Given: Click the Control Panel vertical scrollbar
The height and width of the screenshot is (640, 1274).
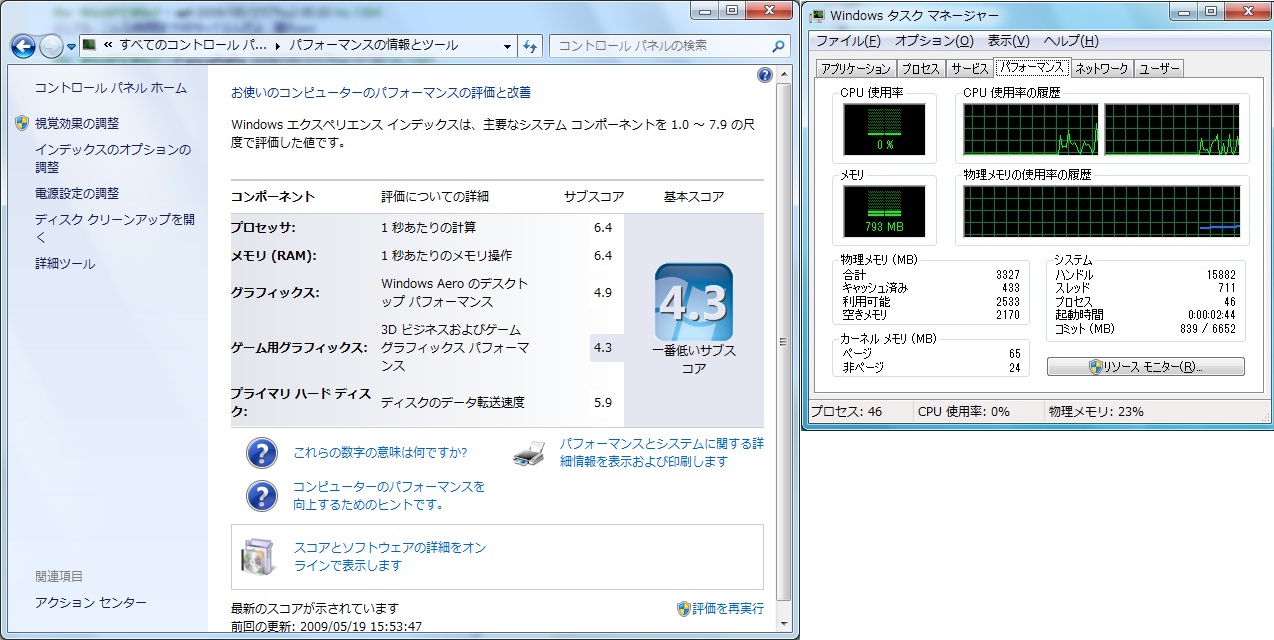Looking at the screenshot, I should [x=784, y=350].
